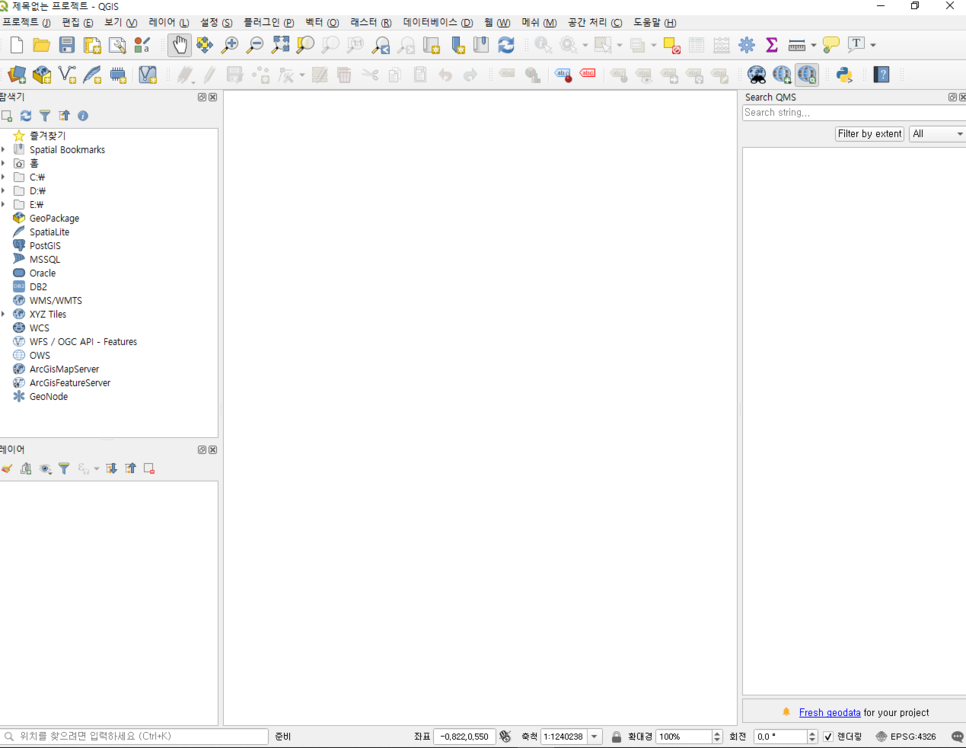Open the log messages speech bubble button
The height and width of the screenshot is (748, 966).
tap(957, 737)
